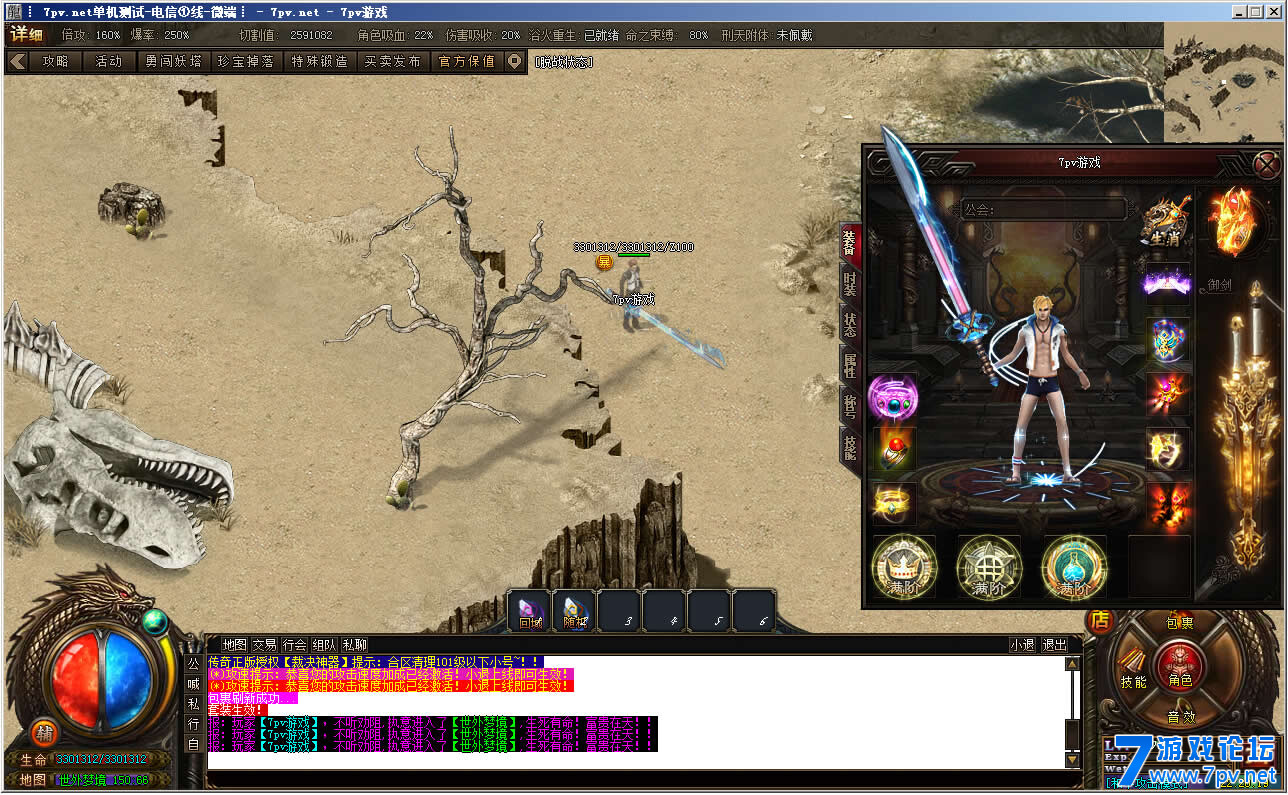Viewport: 1288px width, 795px height.
Task: Open the 攻略 guide menu
Action: click(x=55, y=61)
